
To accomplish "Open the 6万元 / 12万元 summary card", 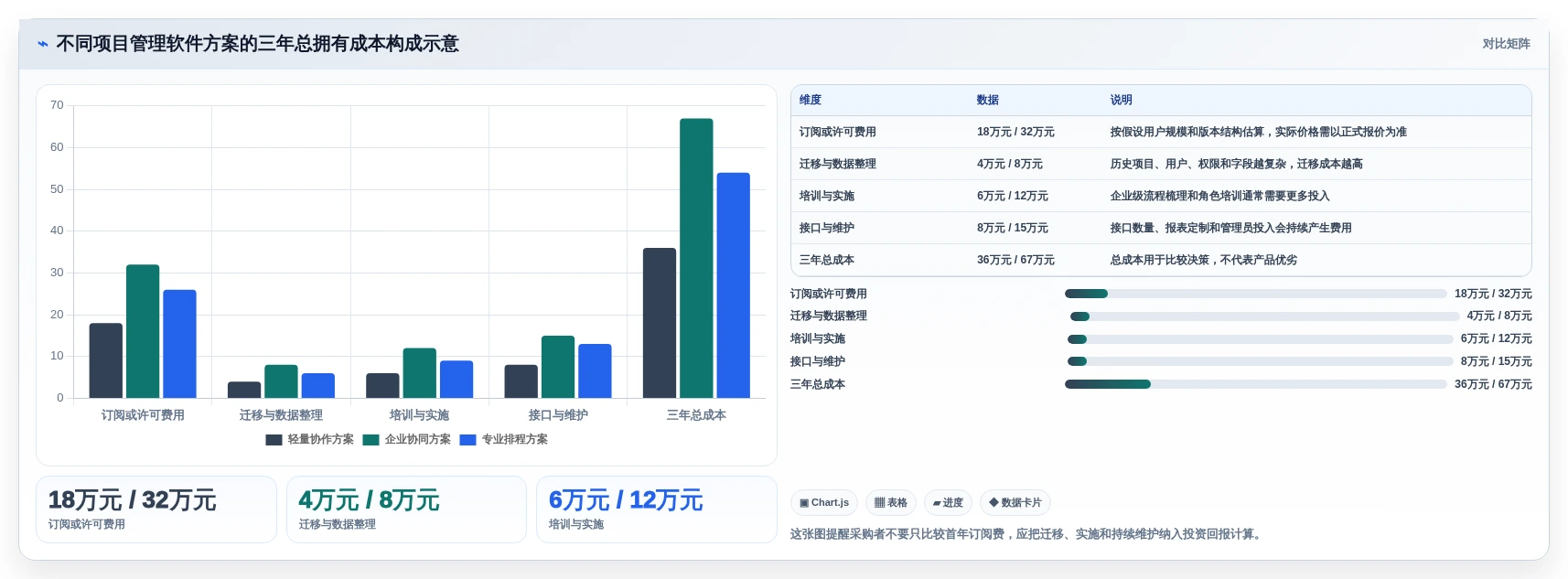I will click(x=657, y=509).
